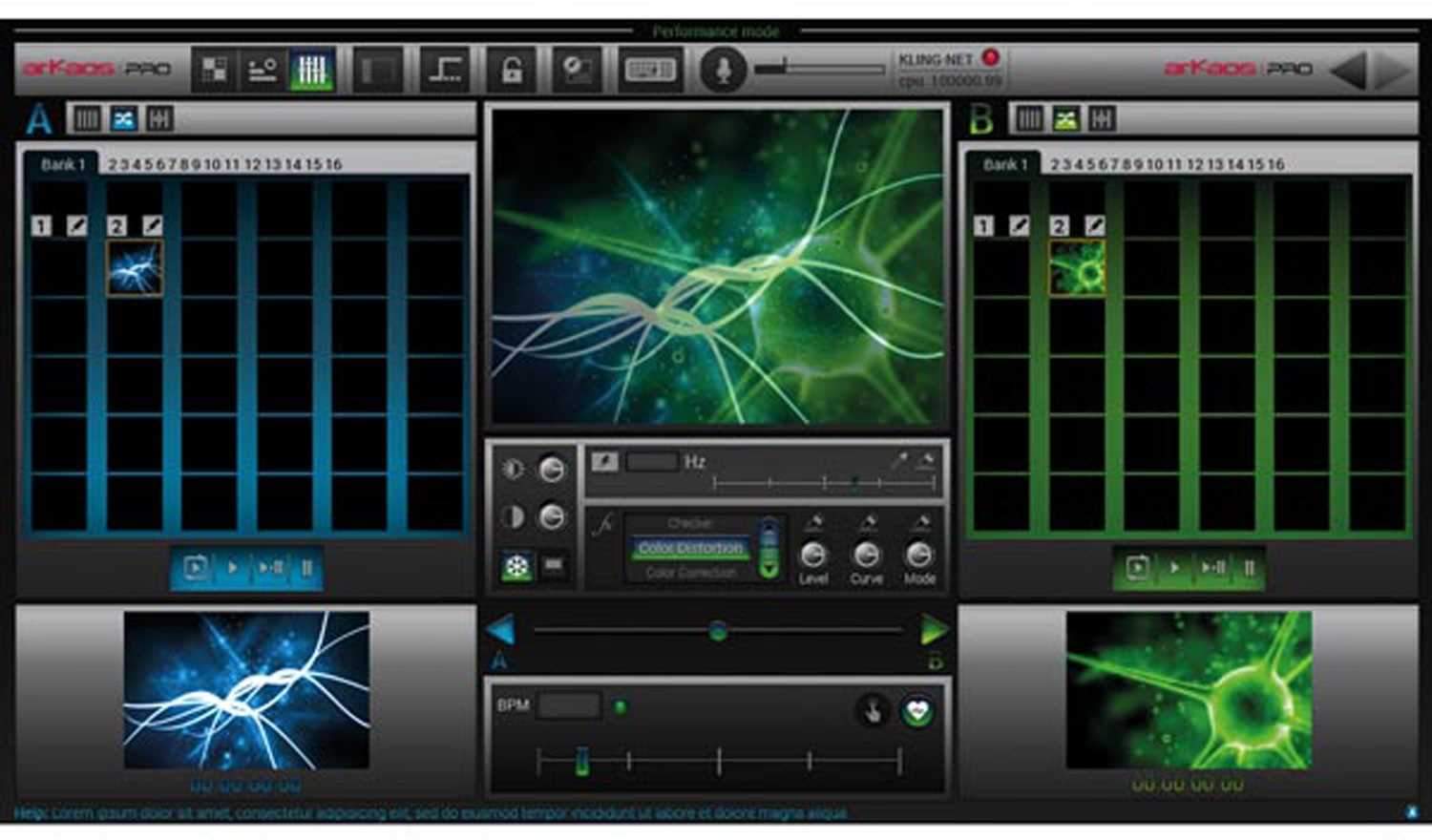Screen dimensions: 1432x840
Task: Click the unlocked padlock icon in toolbar
Action: 512,69
